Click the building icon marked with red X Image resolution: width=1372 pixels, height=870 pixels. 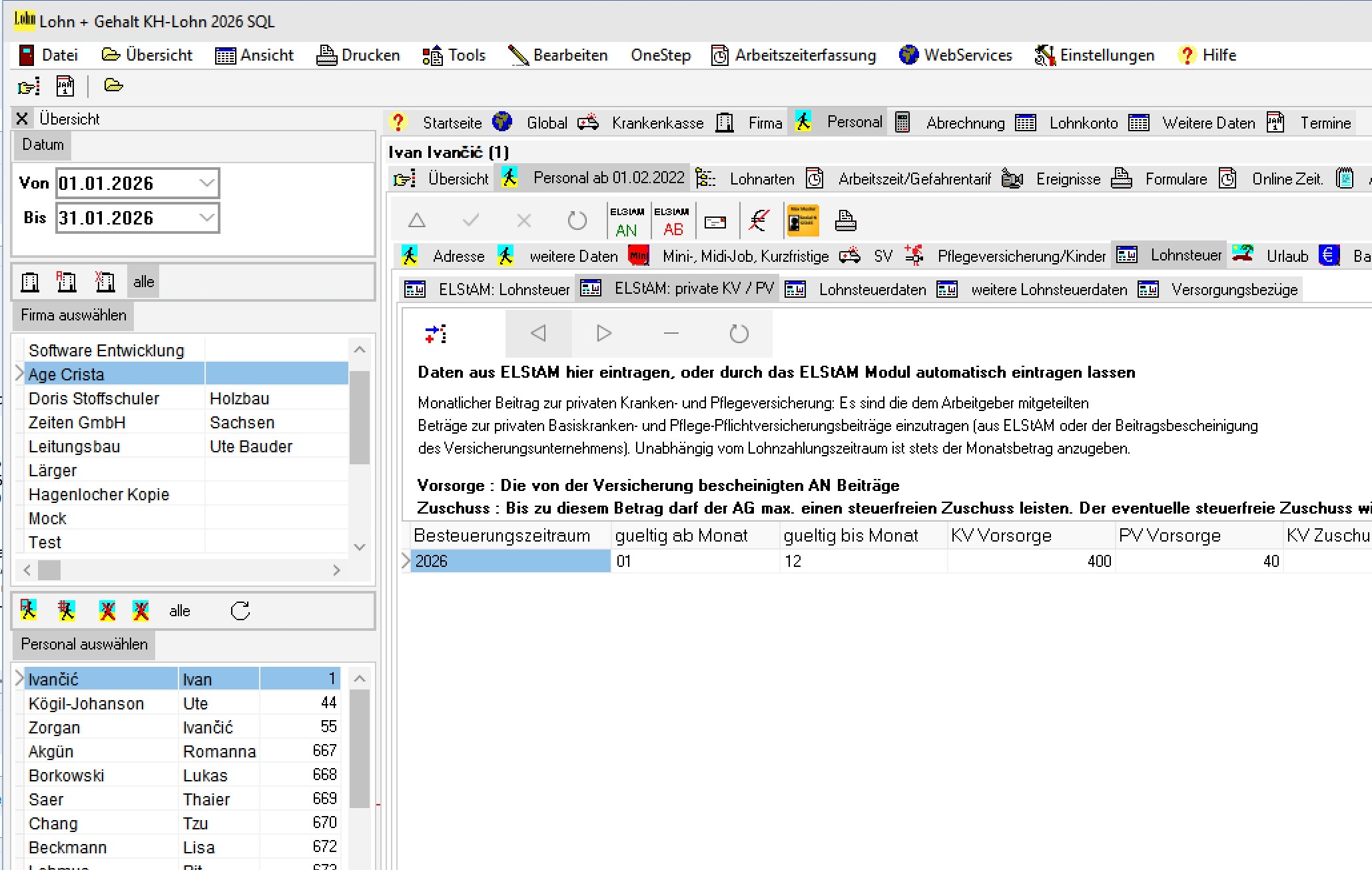coord(105,282)
